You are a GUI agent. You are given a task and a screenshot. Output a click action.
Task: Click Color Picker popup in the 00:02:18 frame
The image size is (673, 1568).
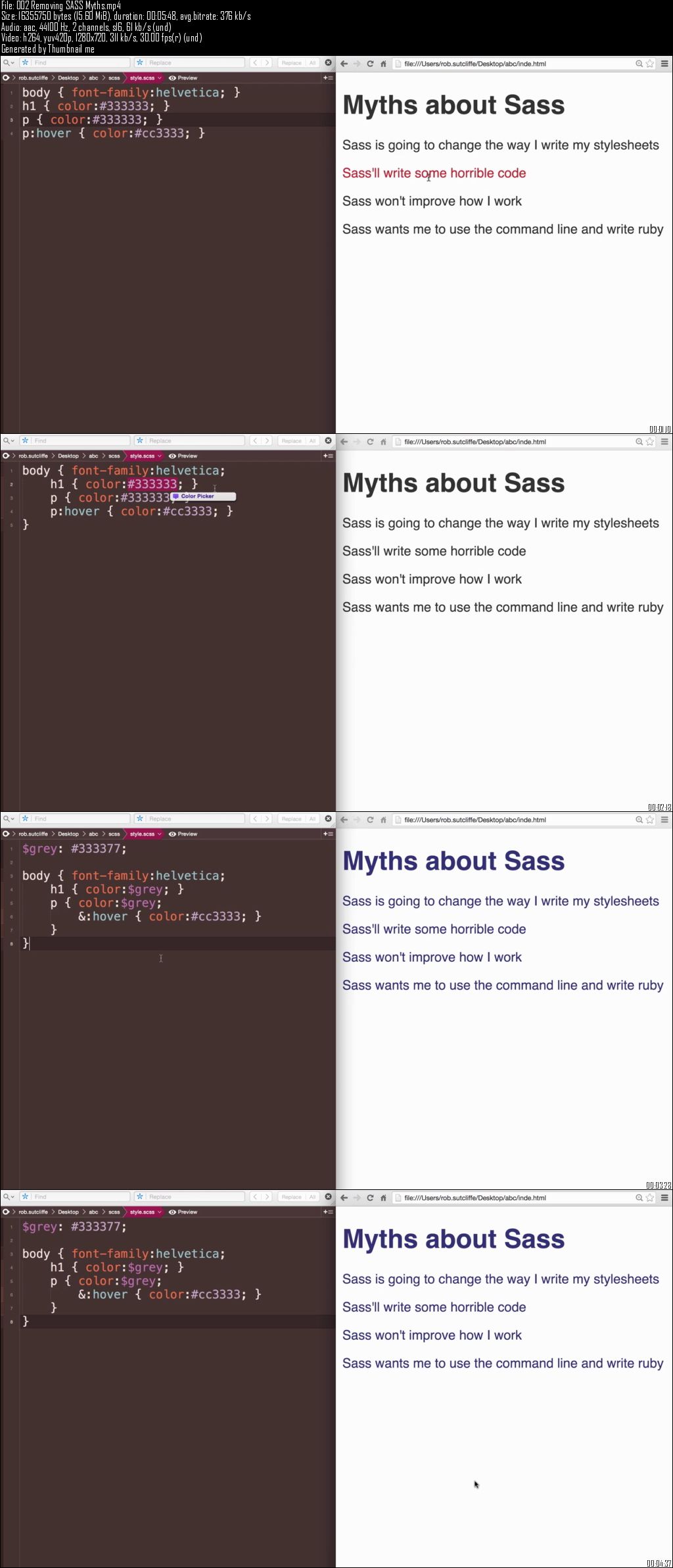click(x=202, y=496)
